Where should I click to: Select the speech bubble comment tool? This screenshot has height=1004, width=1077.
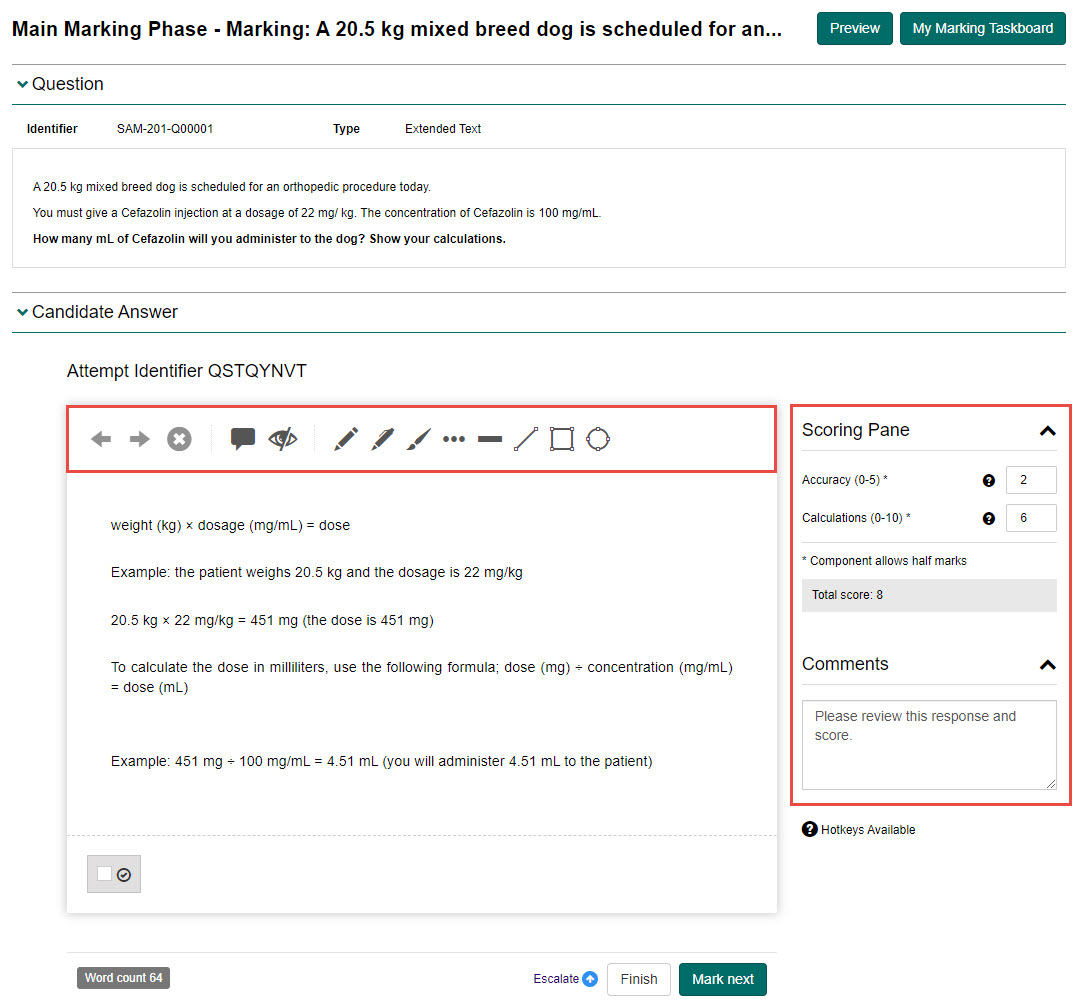243,439
